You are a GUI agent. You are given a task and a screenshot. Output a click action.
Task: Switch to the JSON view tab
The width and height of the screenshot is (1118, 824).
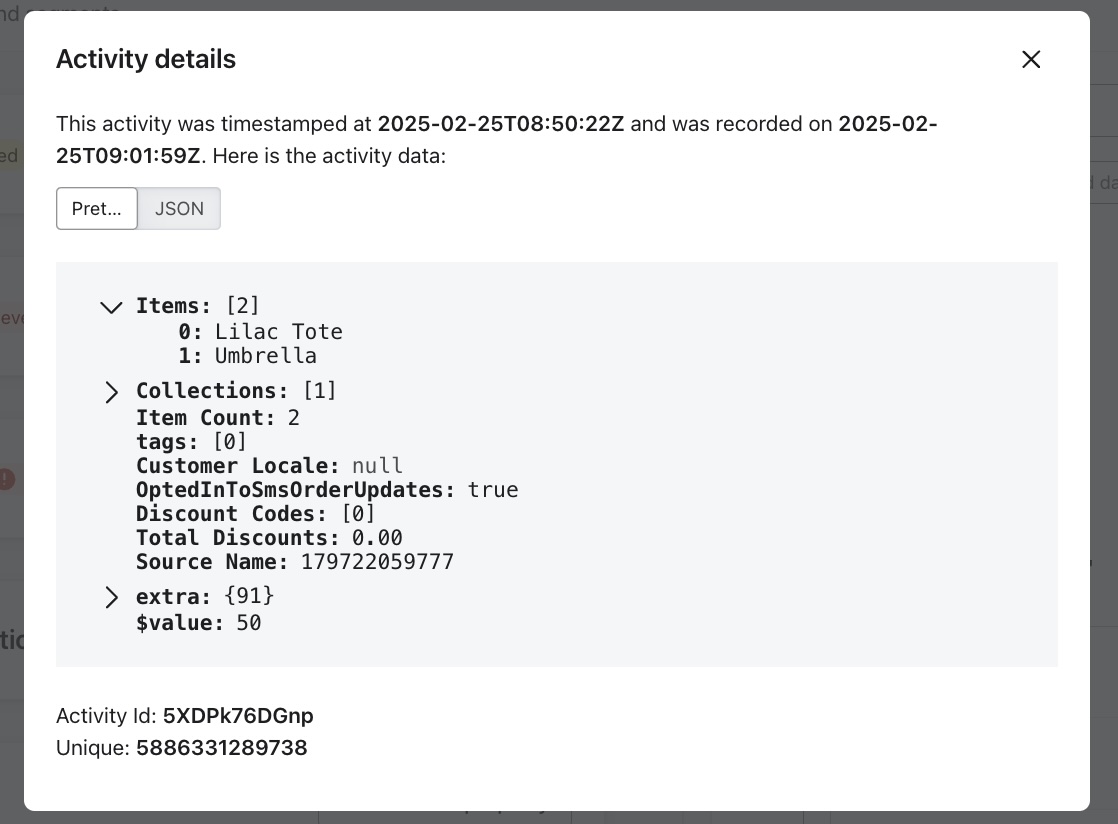click(179, 208)
